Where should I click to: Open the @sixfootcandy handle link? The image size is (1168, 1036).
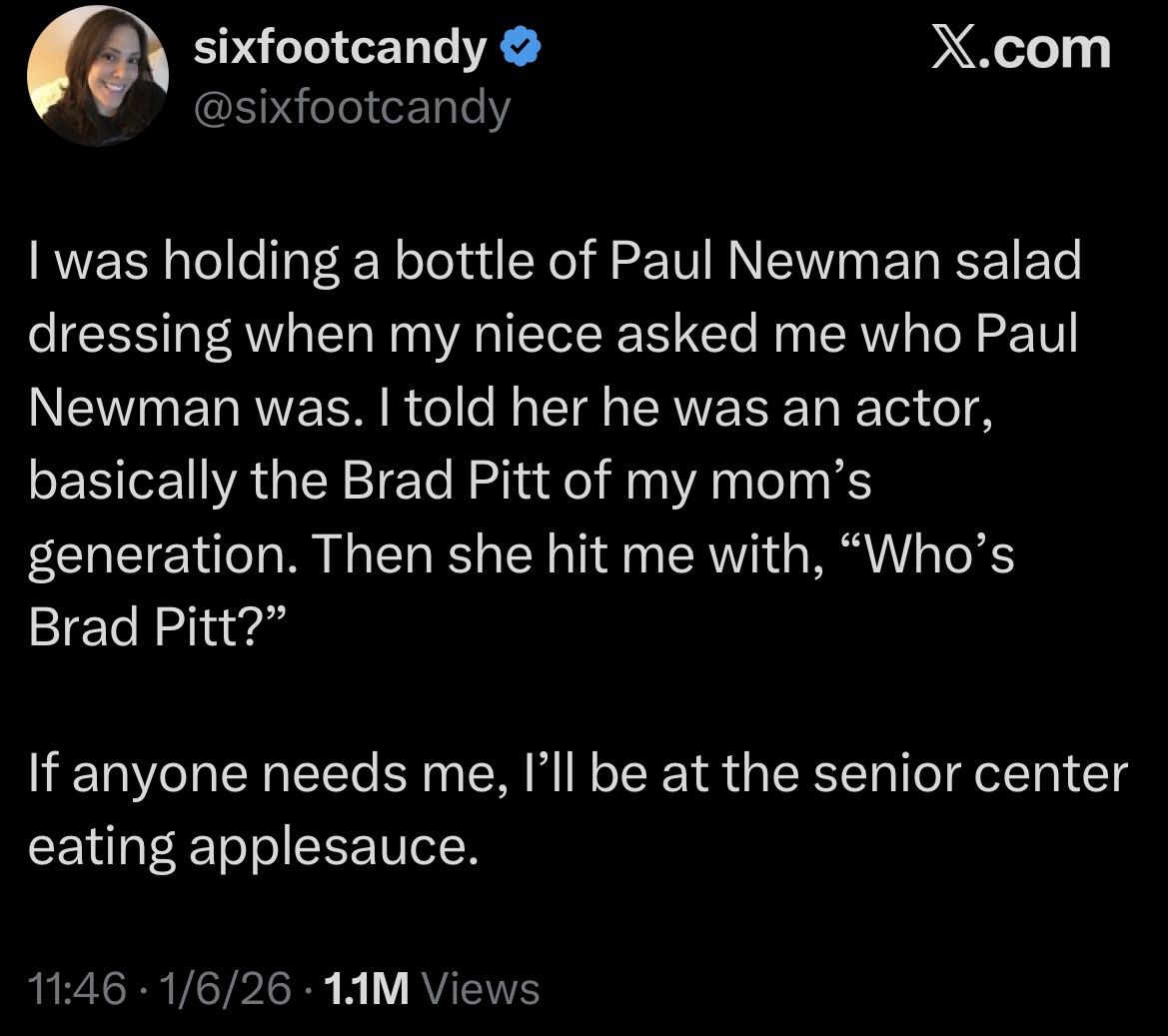click(x=350, y=107)
